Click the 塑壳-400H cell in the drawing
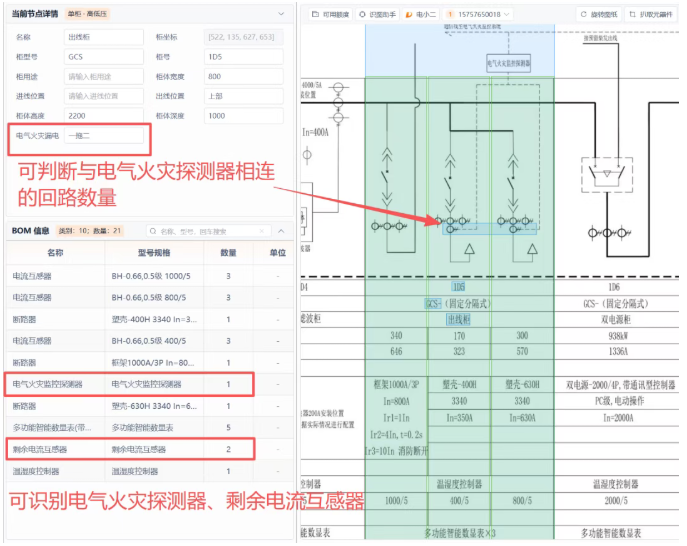 [x=459, y=385]
